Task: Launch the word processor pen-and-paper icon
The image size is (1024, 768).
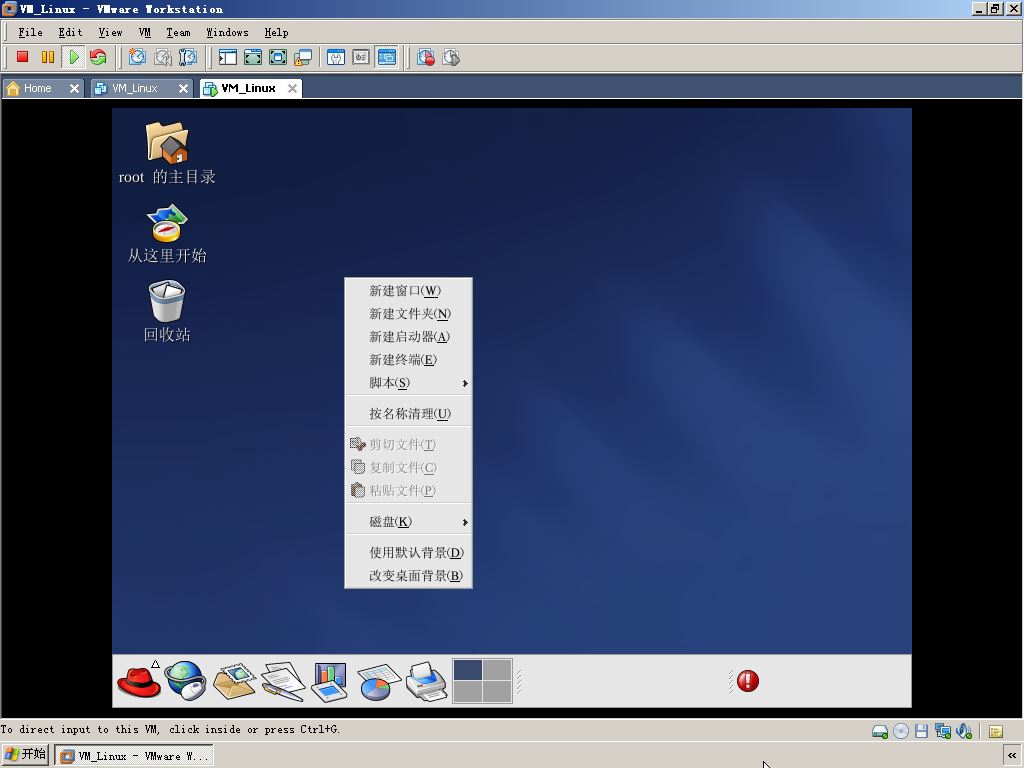Action: click(x=283, y=681)
